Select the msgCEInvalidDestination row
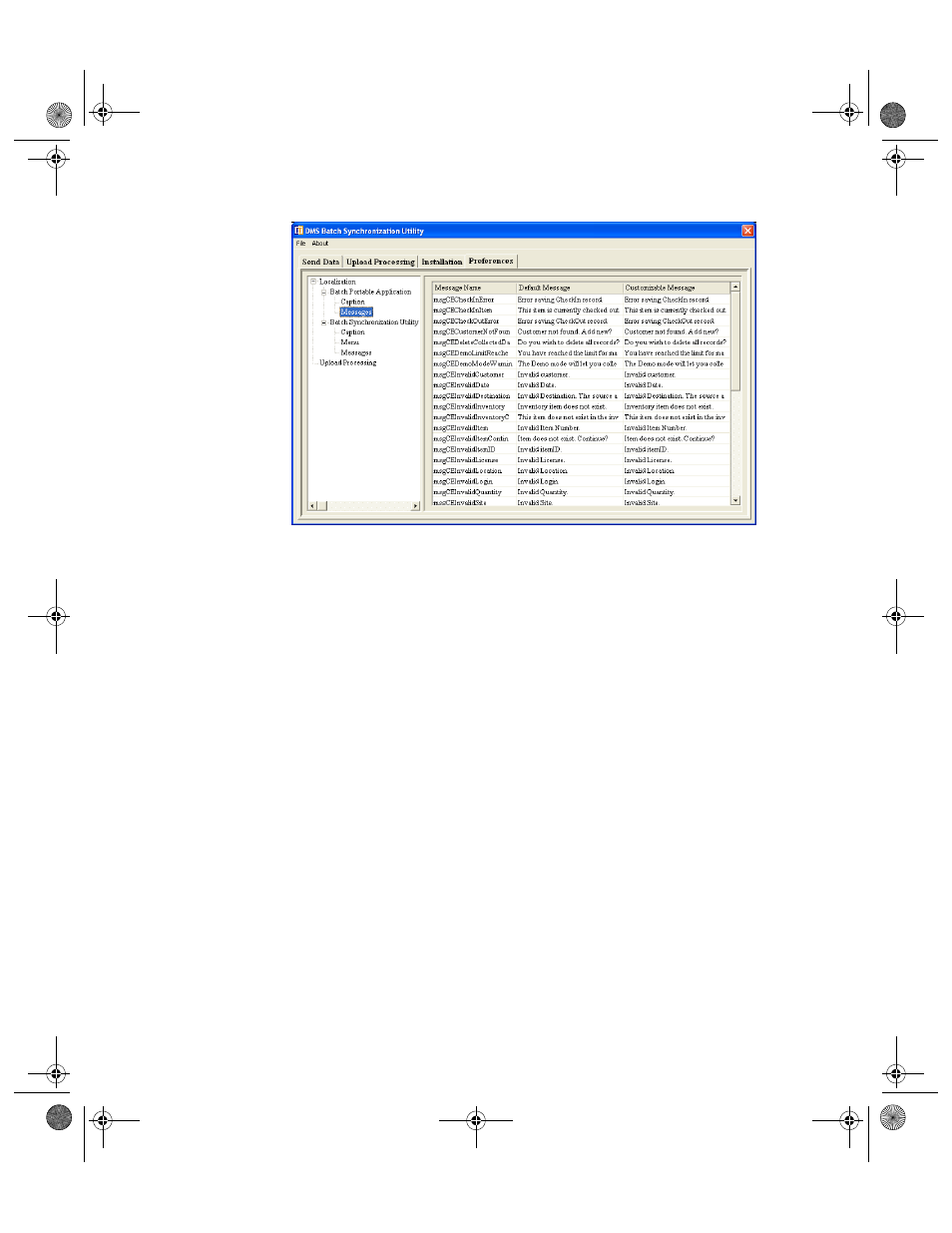This screenshot has width=952, height=1233. tap(581, 396)
